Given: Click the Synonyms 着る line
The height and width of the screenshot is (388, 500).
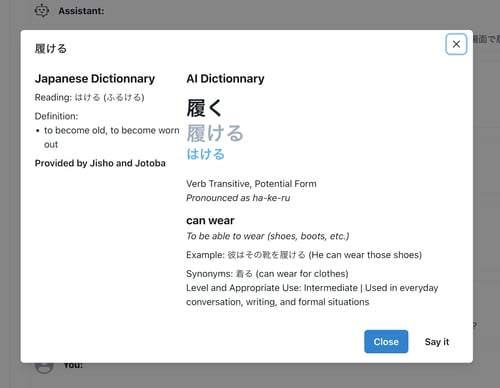Looking at the screenshot, I should pyautogui.click(x=267, y=274).
